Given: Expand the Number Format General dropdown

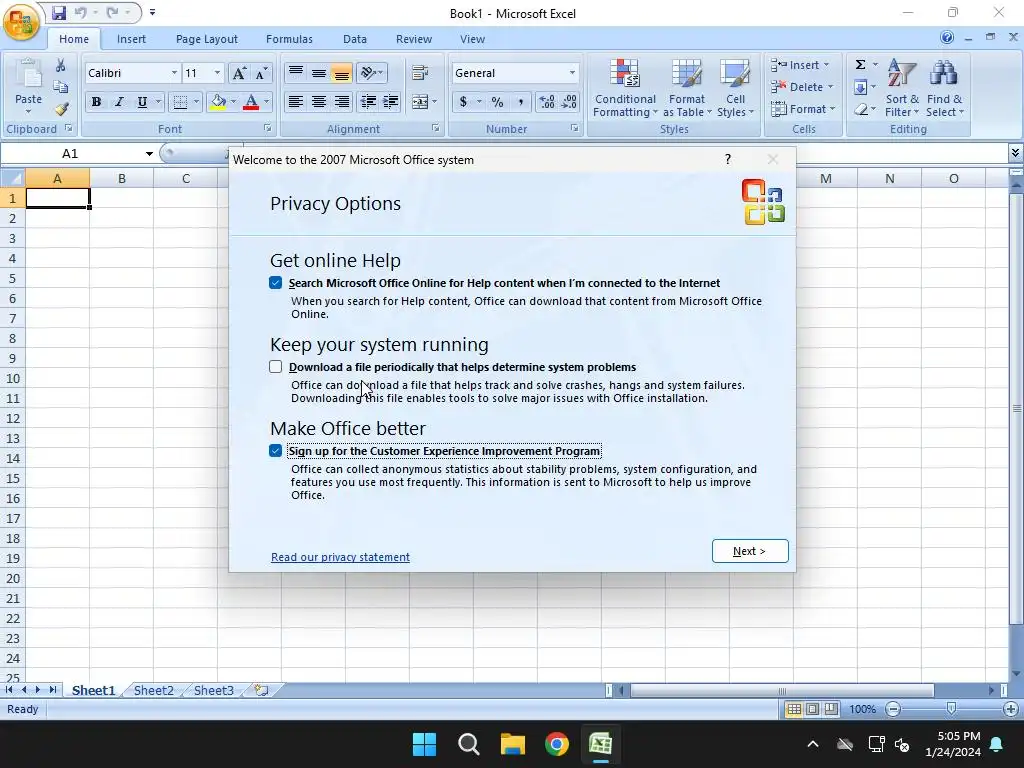Looking at the screenshot, I should [x=572, y=73].
